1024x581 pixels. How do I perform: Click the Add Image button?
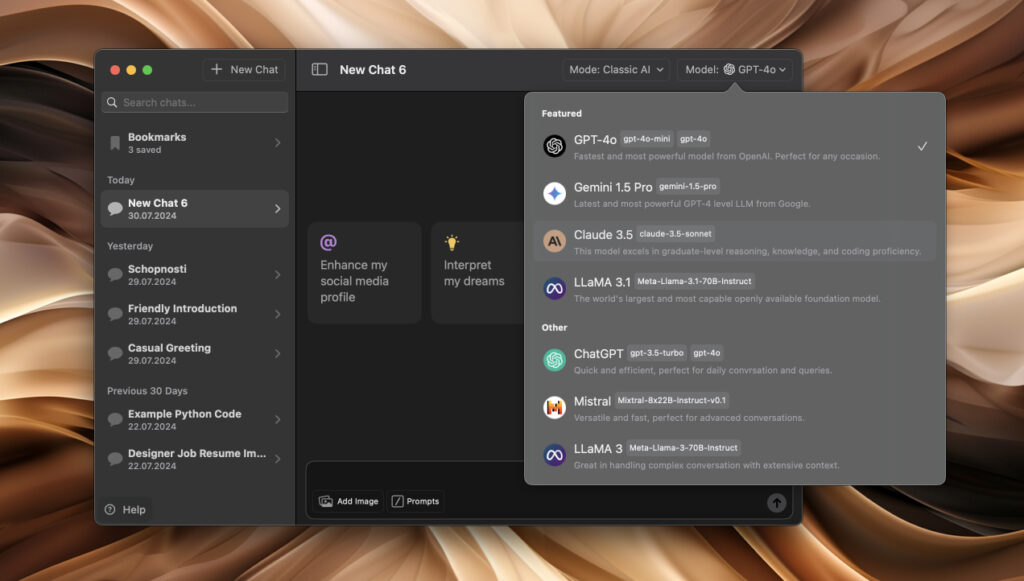click(x=348, y=501)
